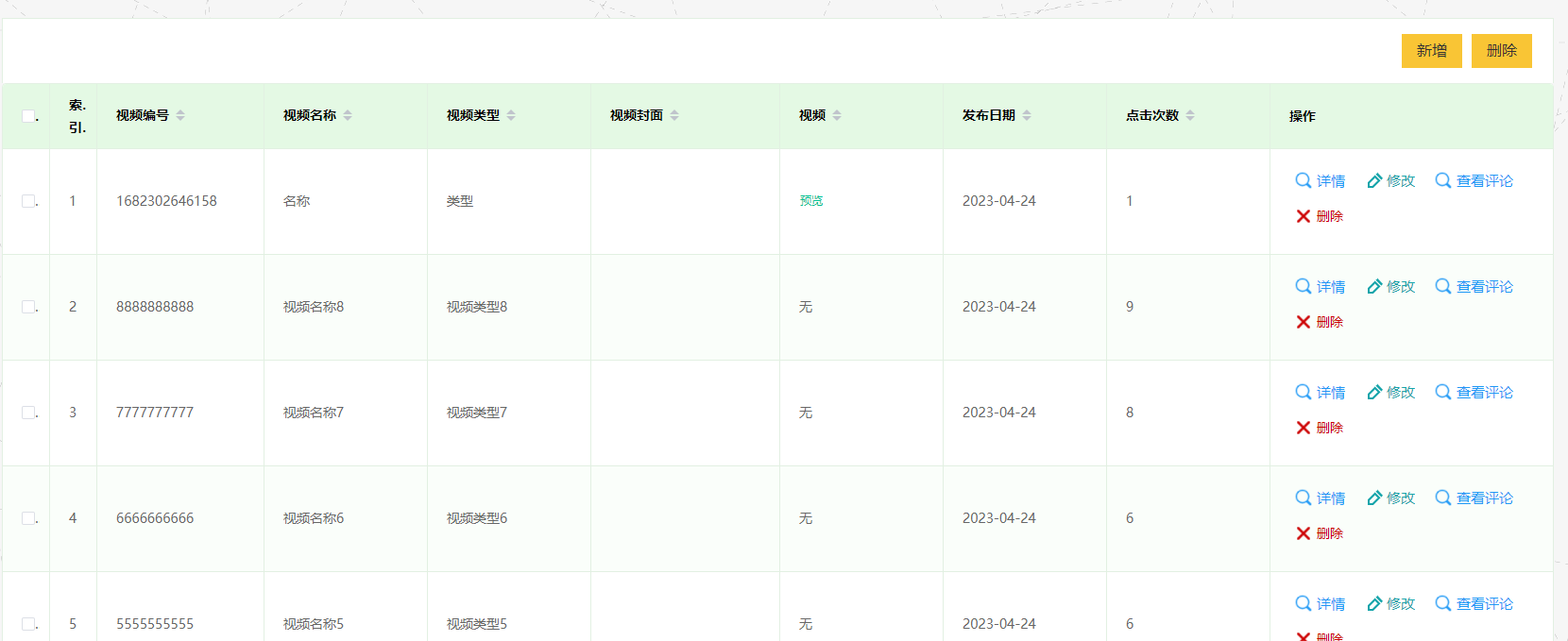Click 修改 pencil for 视频名称7 row
This screenshot has height=641, width=1568.
[1391, 392]
